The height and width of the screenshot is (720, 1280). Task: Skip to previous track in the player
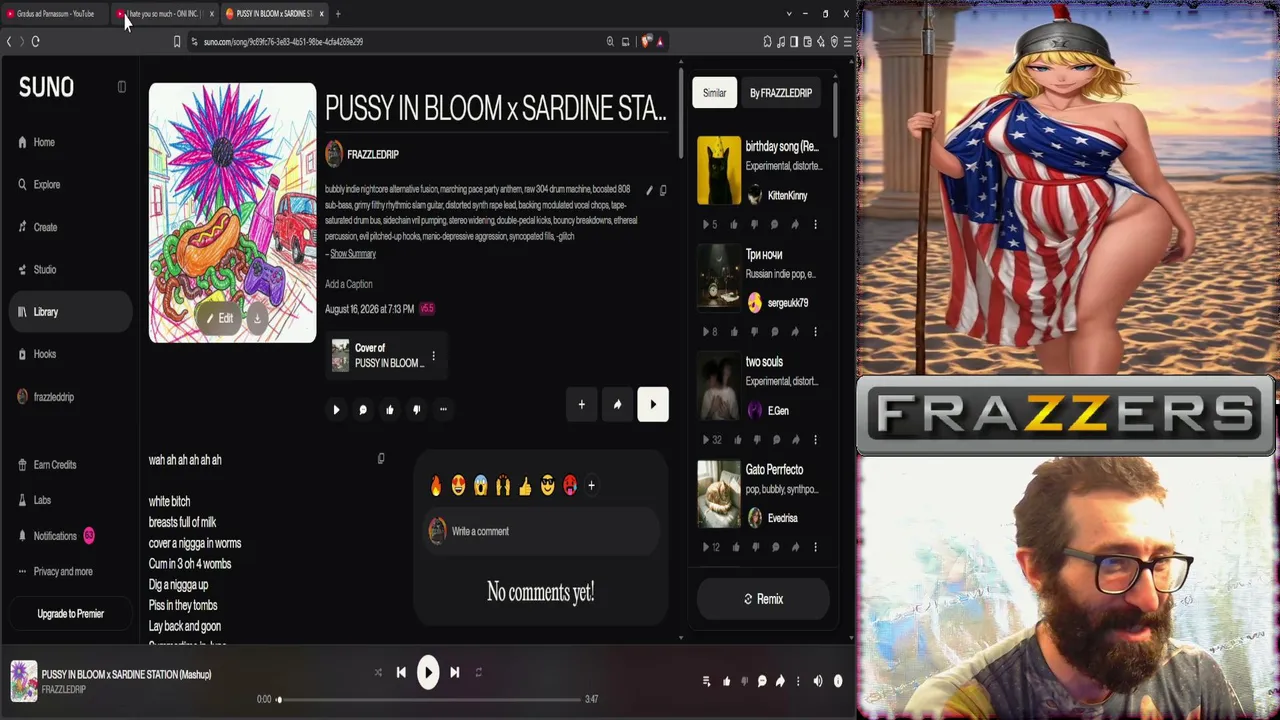401,673
